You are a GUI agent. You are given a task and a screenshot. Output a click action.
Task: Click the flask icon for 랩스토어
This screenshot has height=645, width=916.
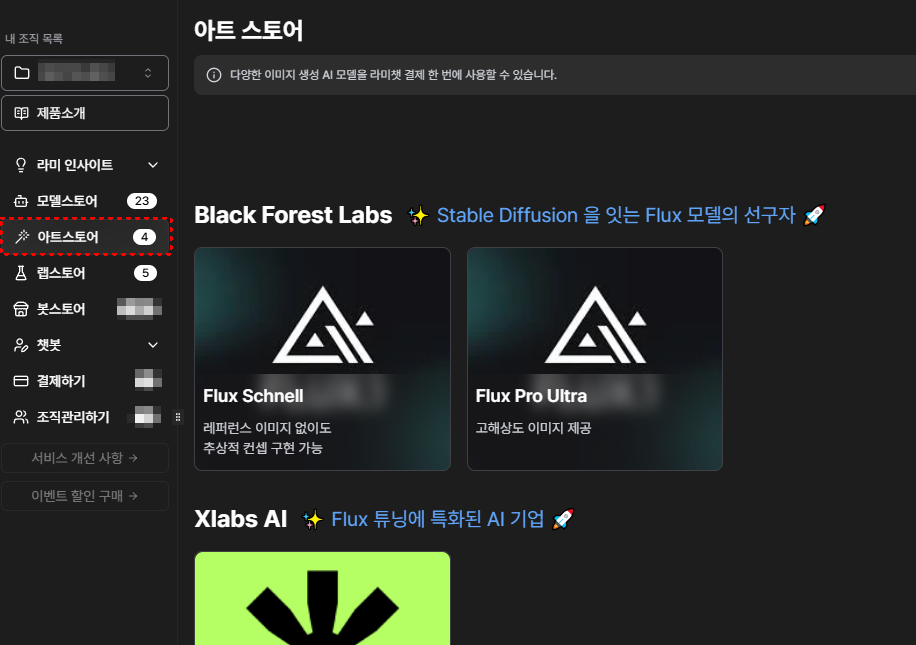[x=21, y=273]
